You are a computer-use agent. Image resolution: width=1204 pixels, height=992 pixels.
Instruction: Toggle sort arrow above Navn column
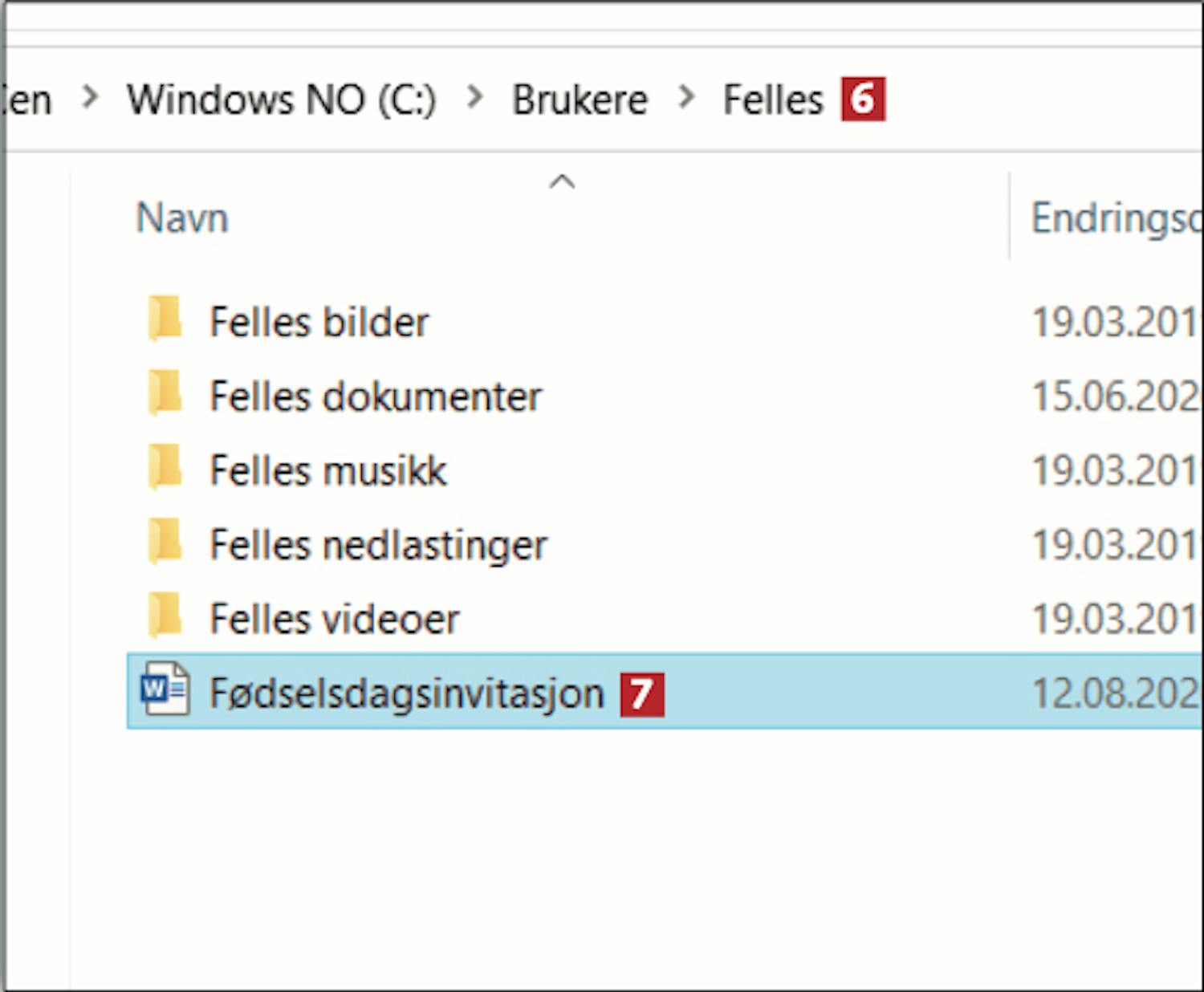pos(562,182)
